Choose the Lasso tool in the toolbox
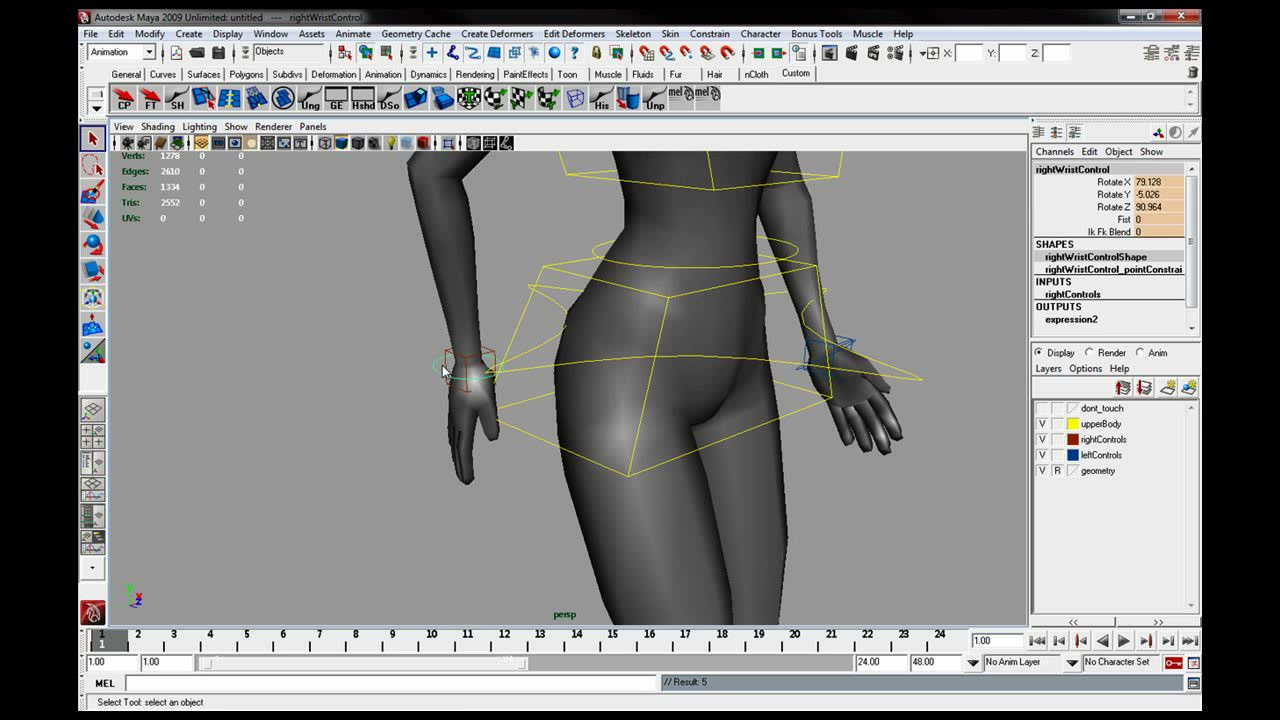 pos(93,166)
